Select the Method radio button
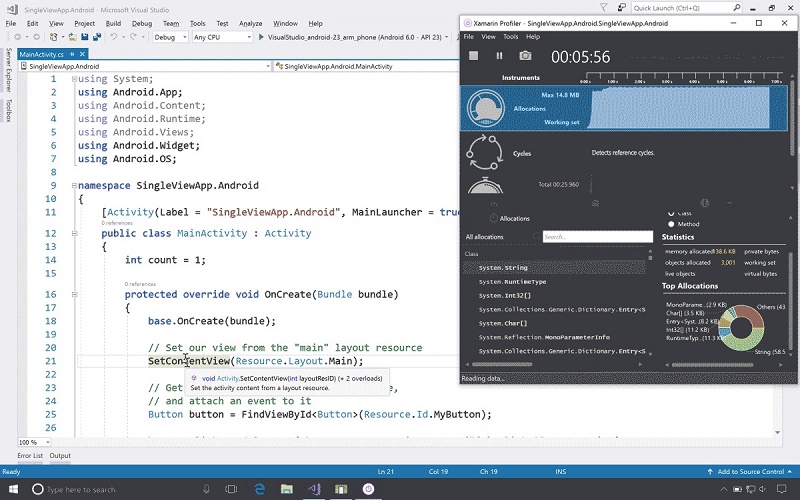 [671, 224]
